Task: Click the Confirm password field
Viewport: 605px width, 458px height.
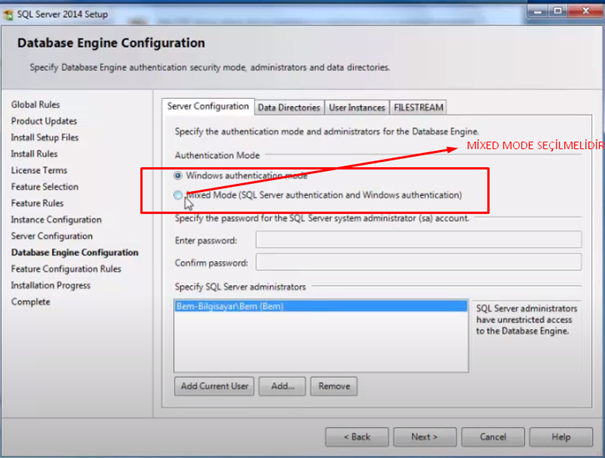Action: (x=419, y=262)
